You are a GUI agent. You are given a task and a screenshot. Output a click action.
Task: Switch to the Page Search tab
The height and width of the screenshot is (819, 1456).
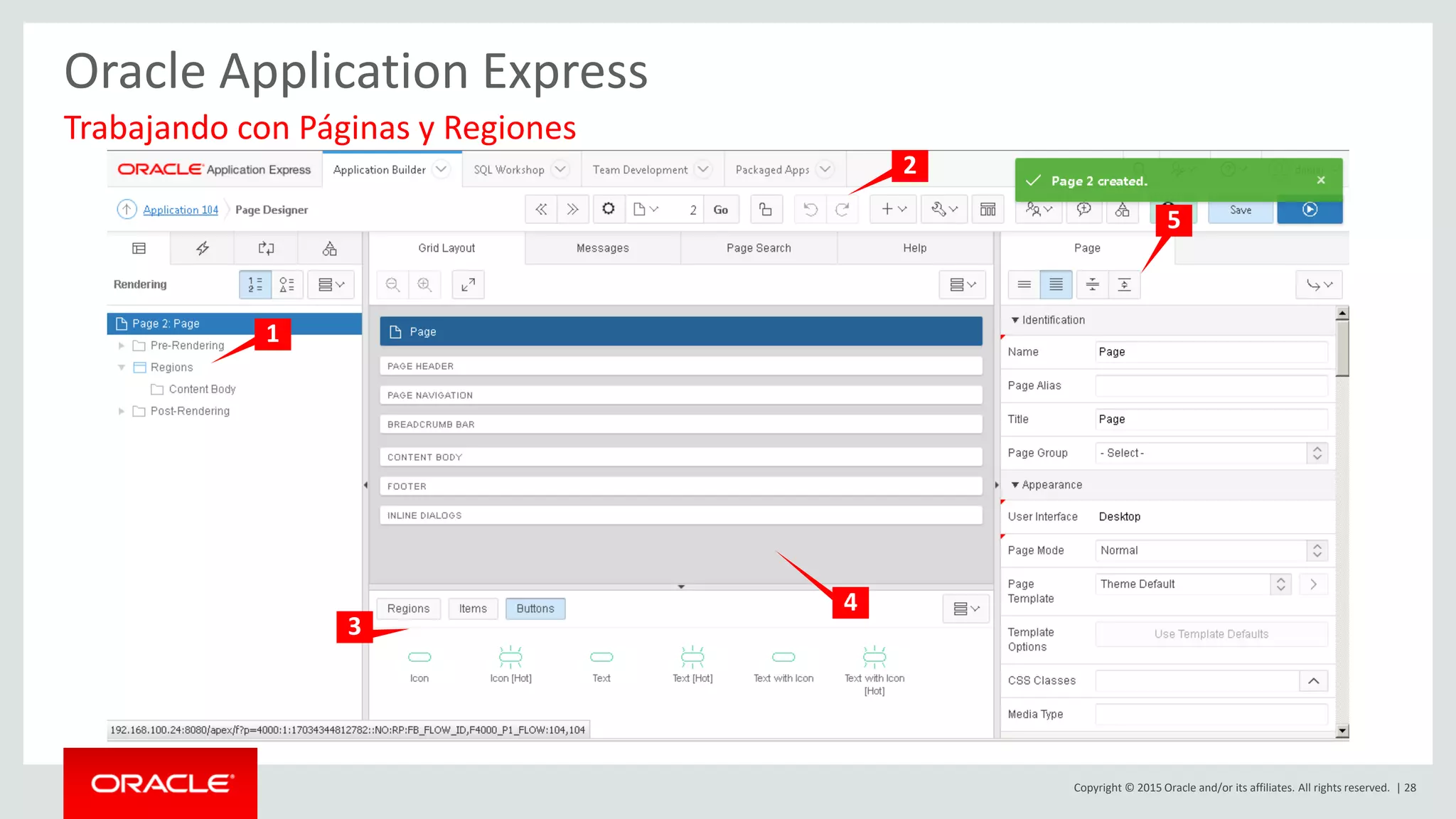759,248
